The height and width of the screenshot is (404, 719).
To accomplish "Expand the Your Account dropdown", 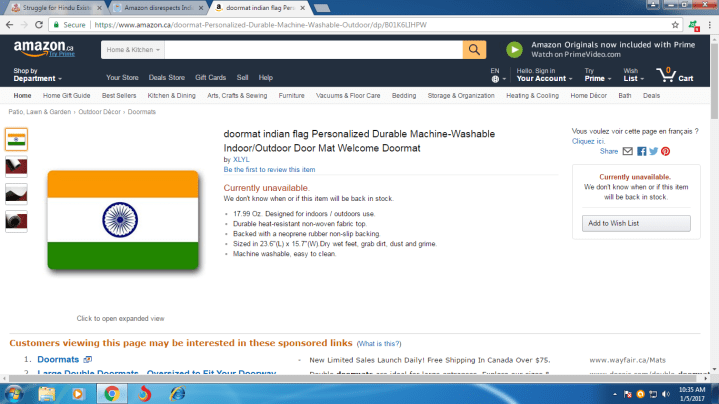I will click(x=544, y=78).
